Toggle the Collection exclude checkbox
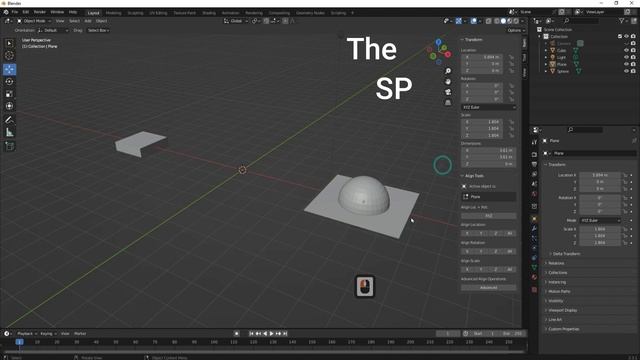The image size is (640, 360). pyautogui.click(x=620, y=36)
